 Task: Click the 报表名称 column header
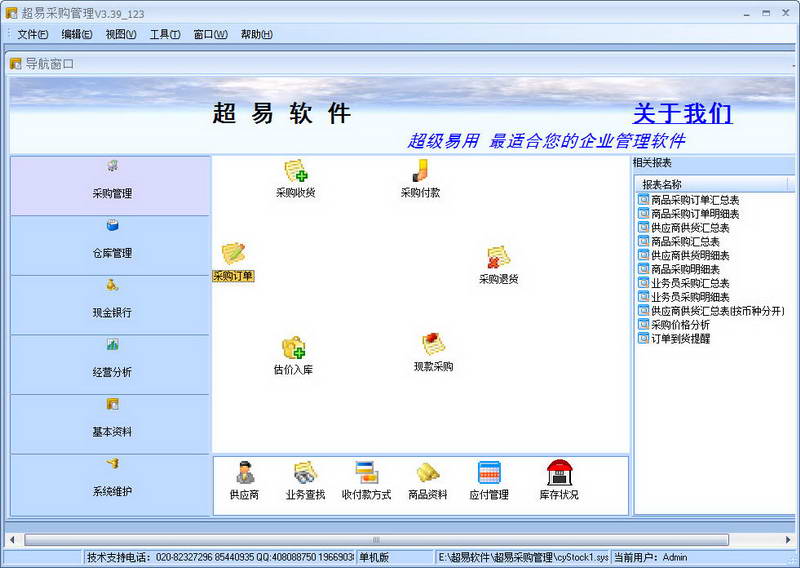[x=711, y=184]
